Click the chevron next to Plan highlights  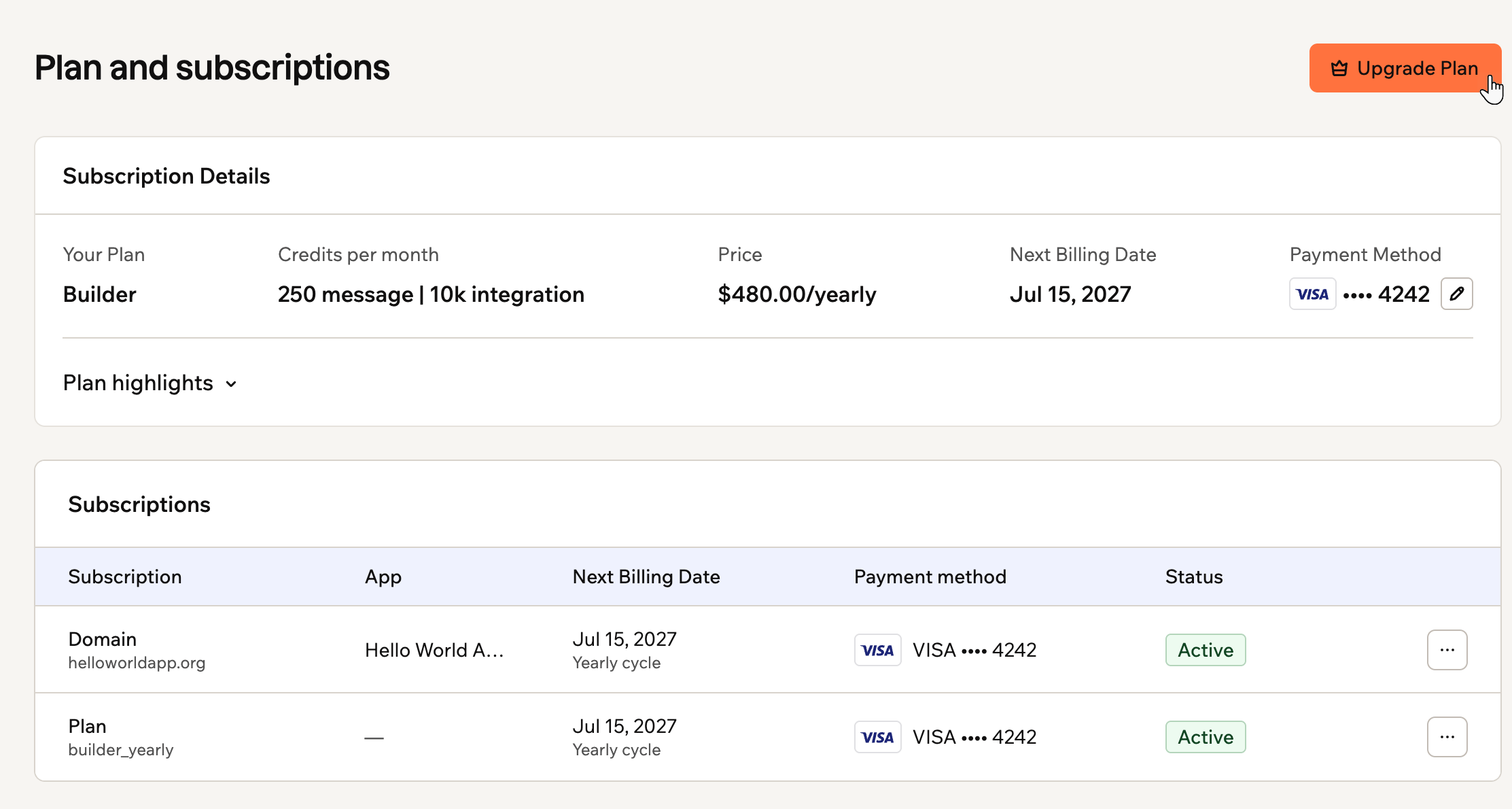(231, 384)
